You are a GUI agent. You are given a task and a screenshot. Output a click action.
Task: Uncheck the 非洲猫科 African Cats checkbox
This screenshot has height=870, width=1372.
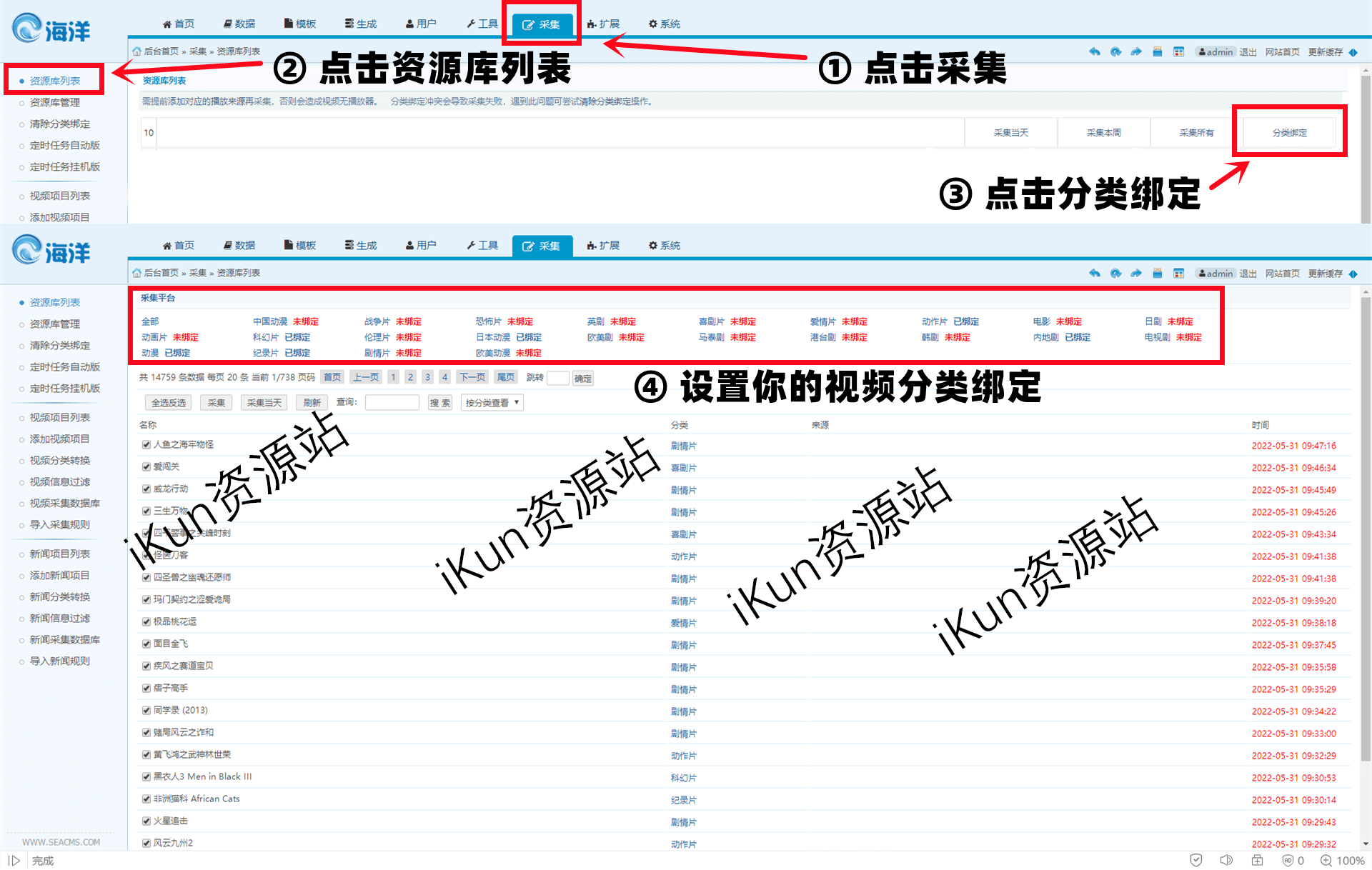(146, 799)
